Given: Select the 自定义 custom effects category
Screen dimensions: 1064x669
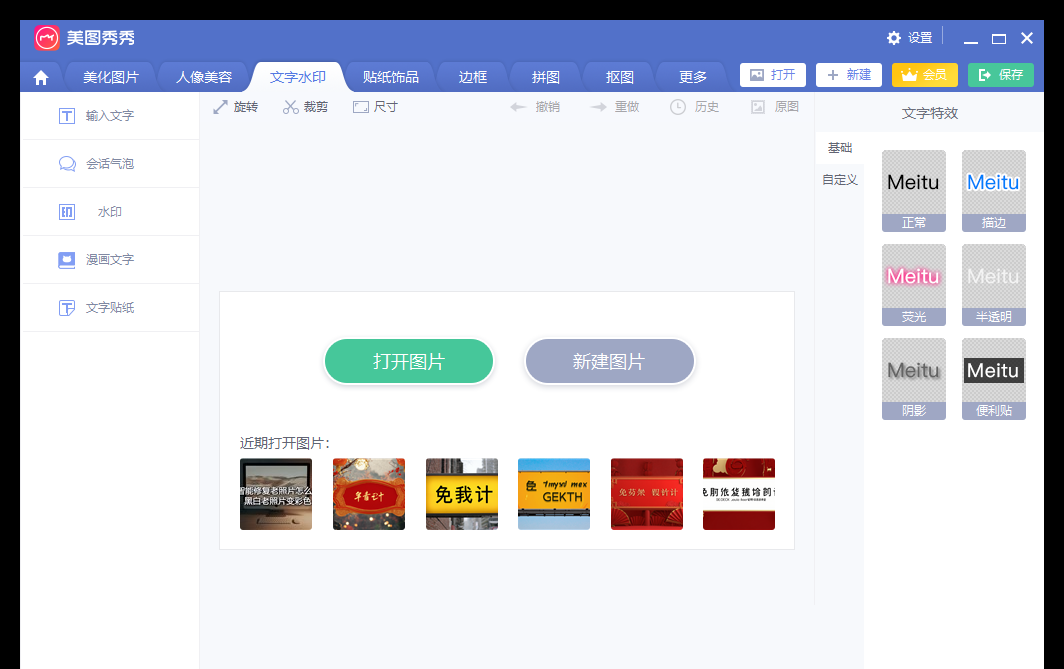Looking at the screenshot, I should pos(839,180).
